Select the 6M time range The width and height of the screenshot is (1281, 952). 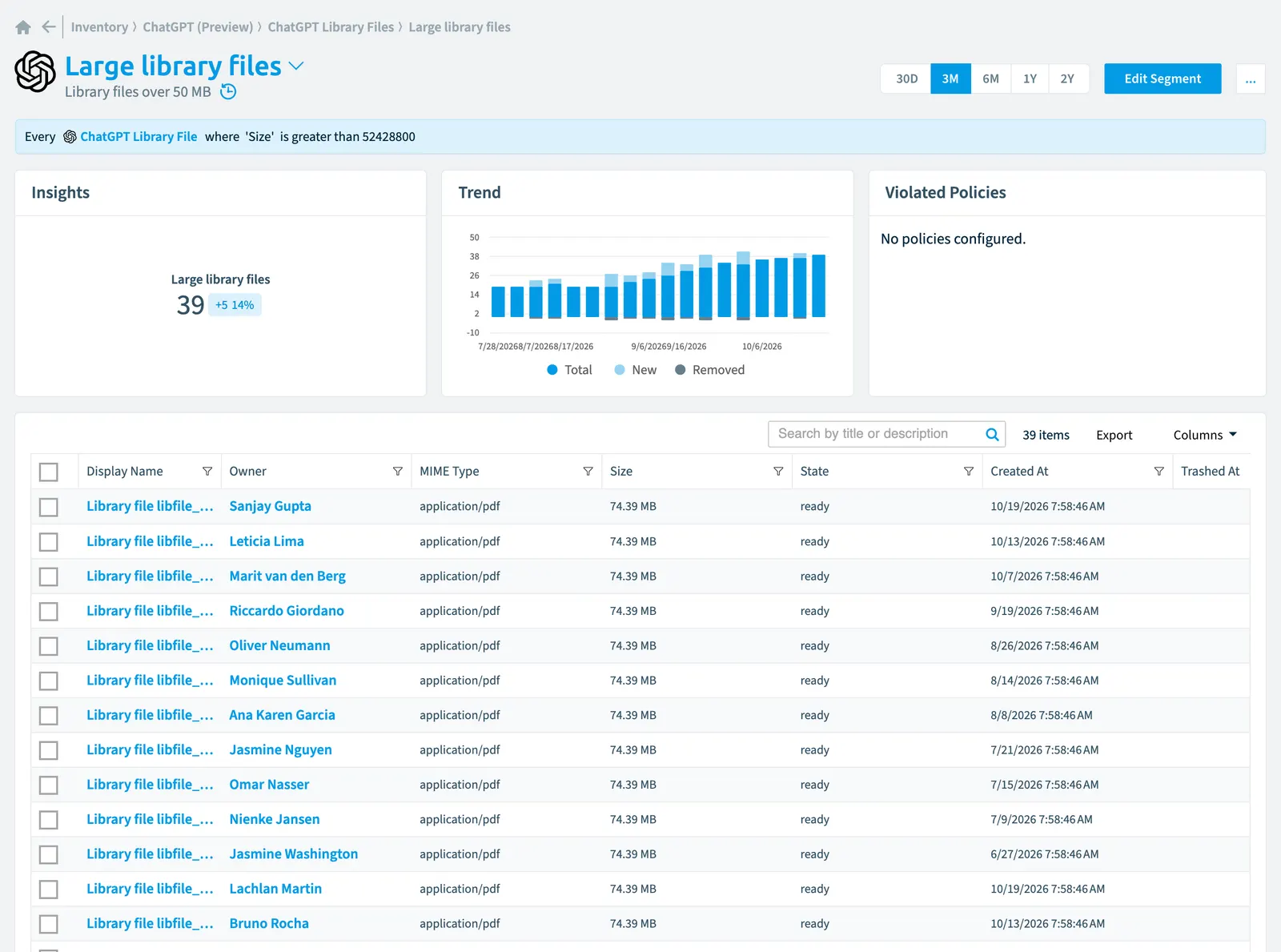[991, 78]
